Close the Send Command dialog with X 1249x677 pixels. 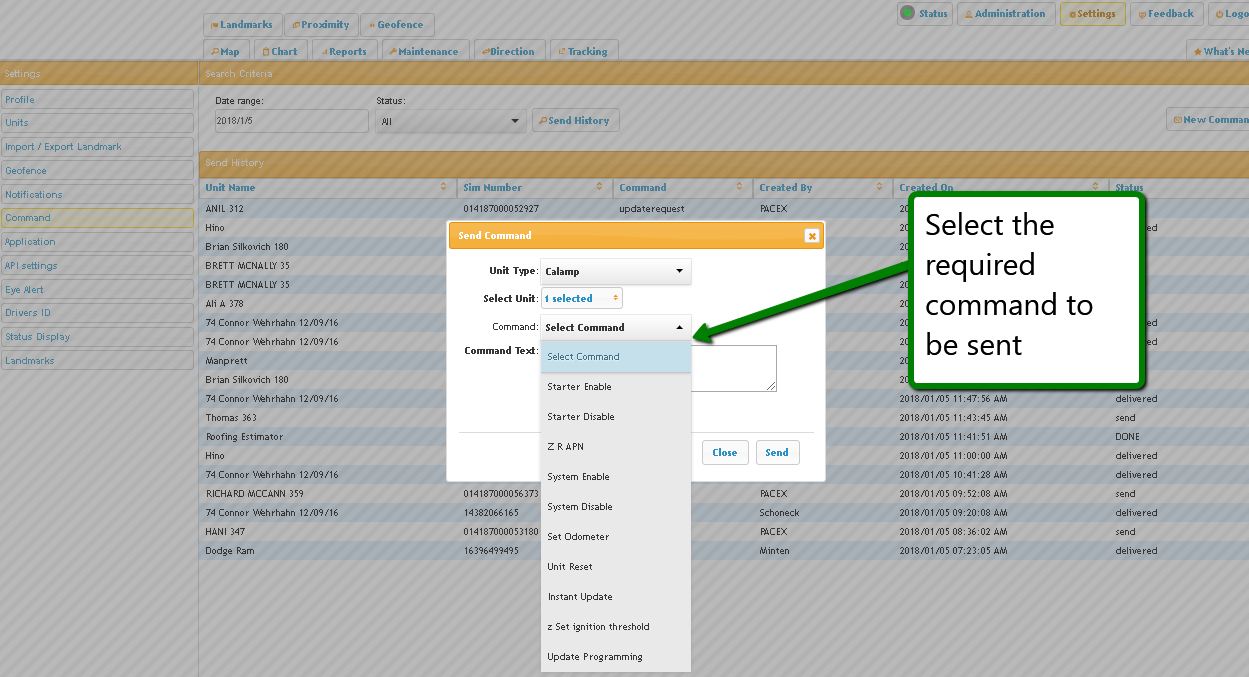[811, 236]
